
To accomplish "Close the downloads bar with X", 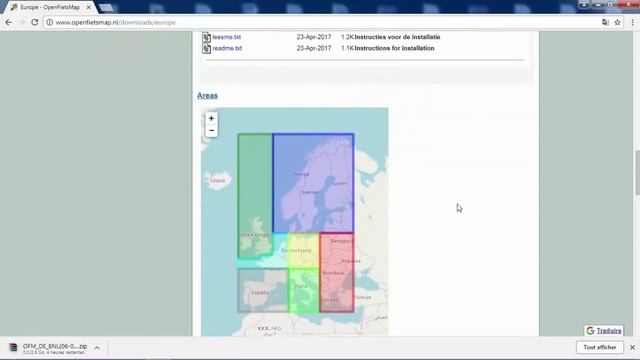I will pos(632,347).
